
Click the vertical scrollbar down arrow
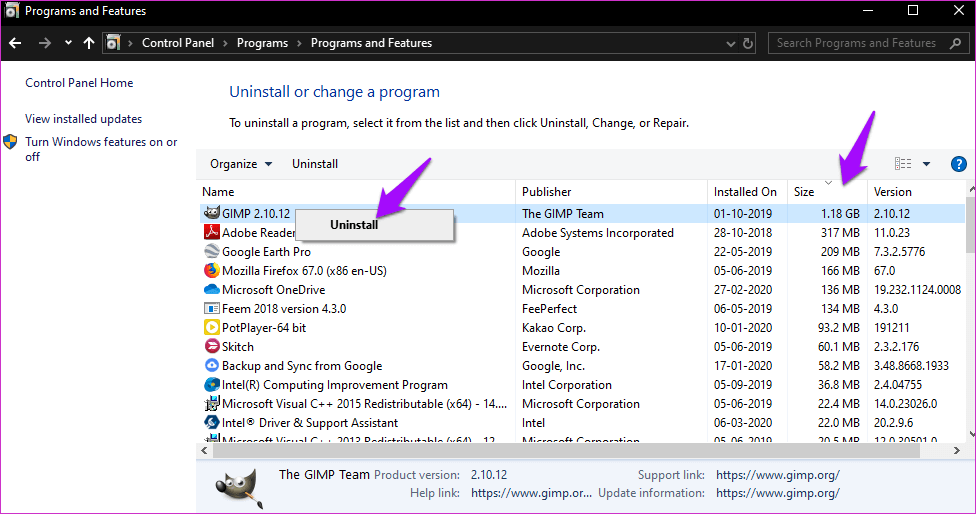click(971, 434)
